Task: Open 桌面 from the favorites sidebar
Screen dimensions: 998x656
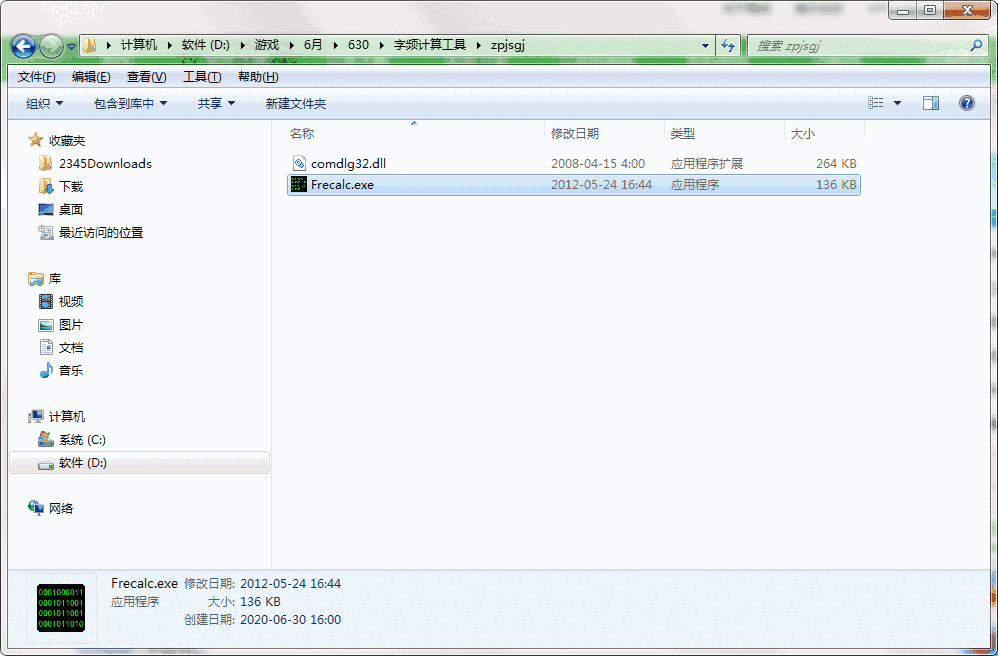Action: tap(68, 209)
